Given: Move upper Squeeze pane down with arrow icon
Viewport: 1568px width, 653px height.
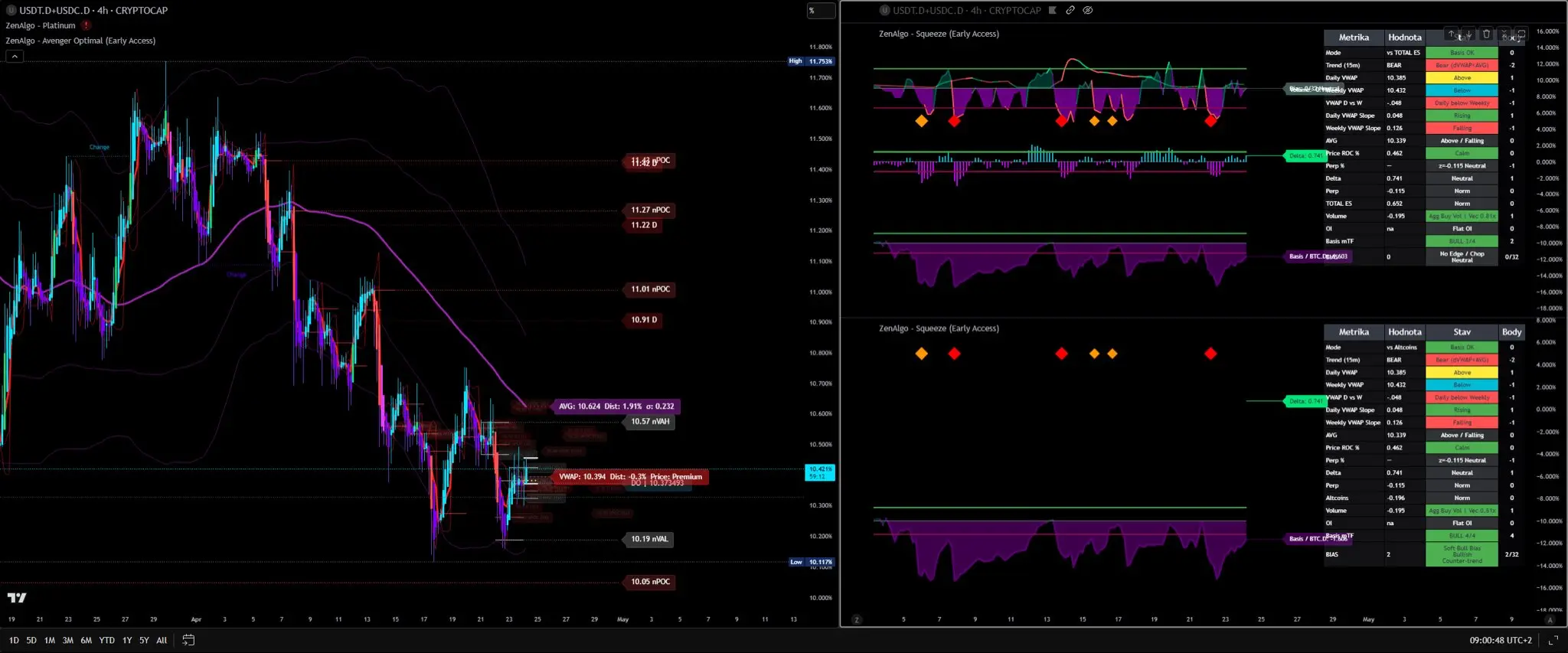Looking at the screenshot, I should pyautogui.click(x=1468, y=34).
